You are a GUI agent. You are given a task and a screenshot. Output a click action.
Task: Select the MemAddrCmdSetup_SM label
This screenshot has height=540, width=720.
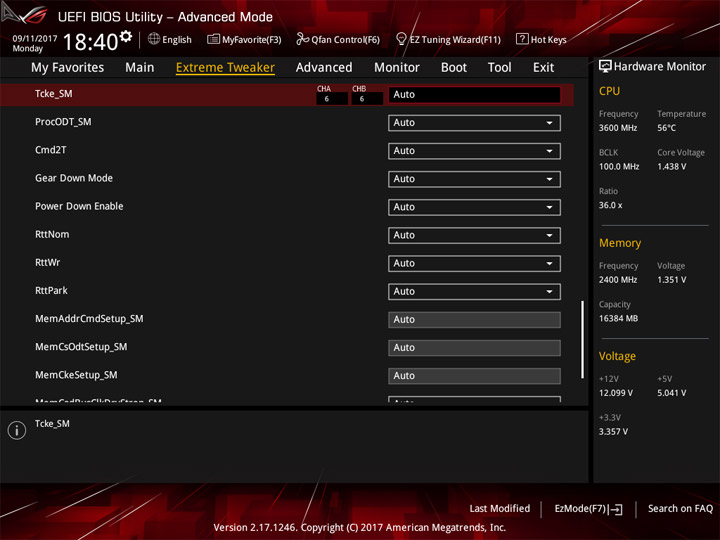tap(89, 319)
